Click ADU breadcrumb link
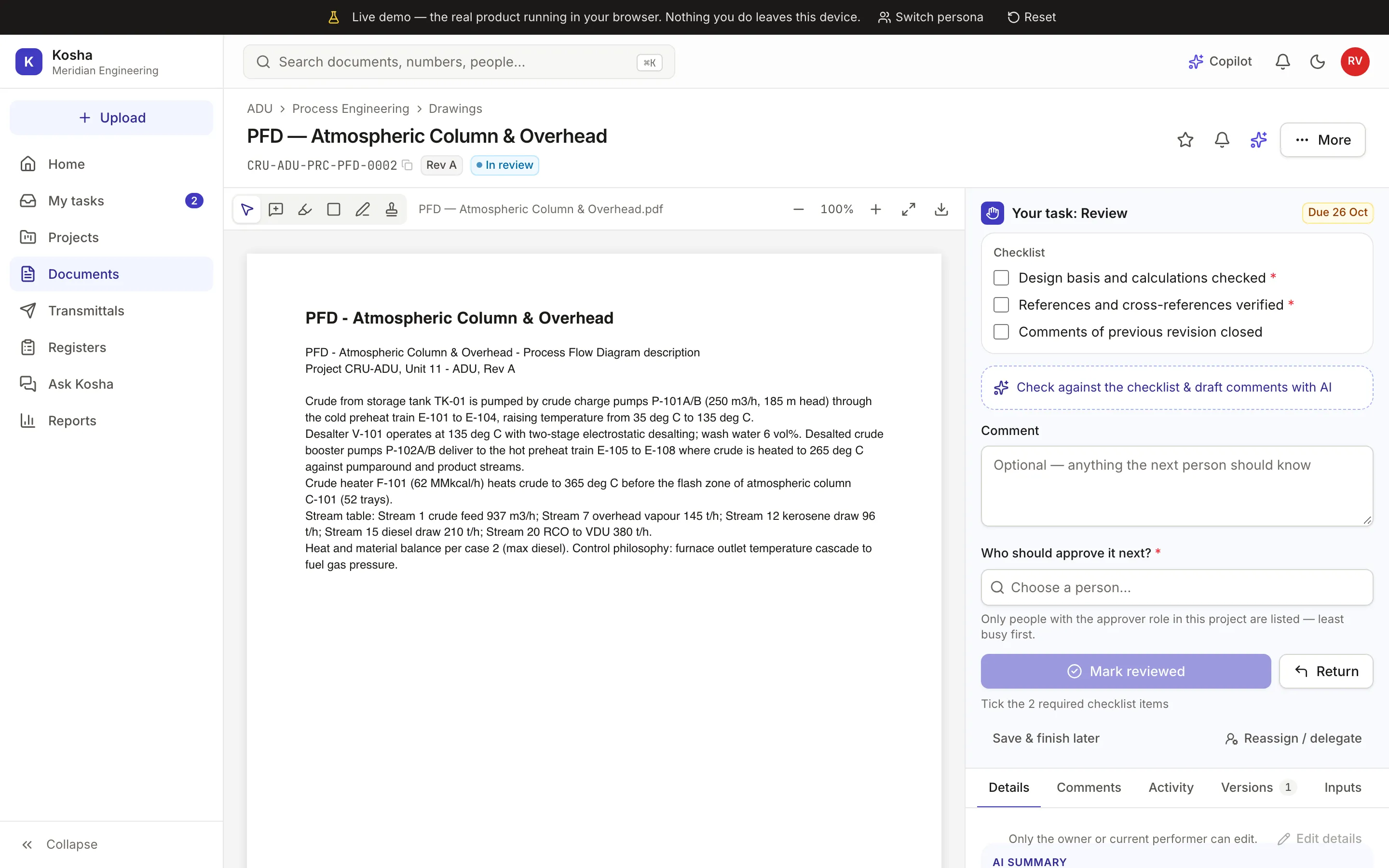The height and width of the screenshot is (868, 1389). click(259, 108)
